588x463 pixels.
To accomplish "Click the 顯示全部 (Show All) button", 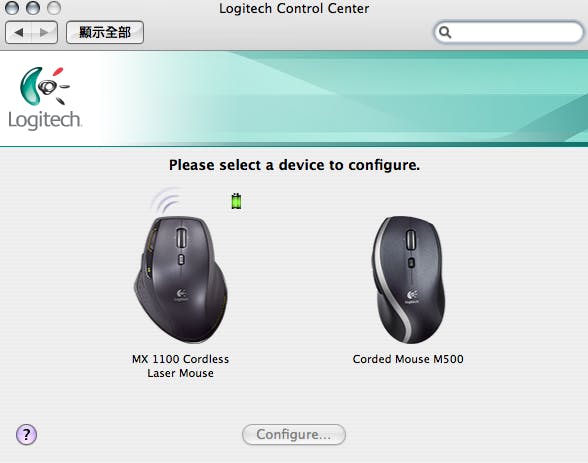I will coord(105,33).
